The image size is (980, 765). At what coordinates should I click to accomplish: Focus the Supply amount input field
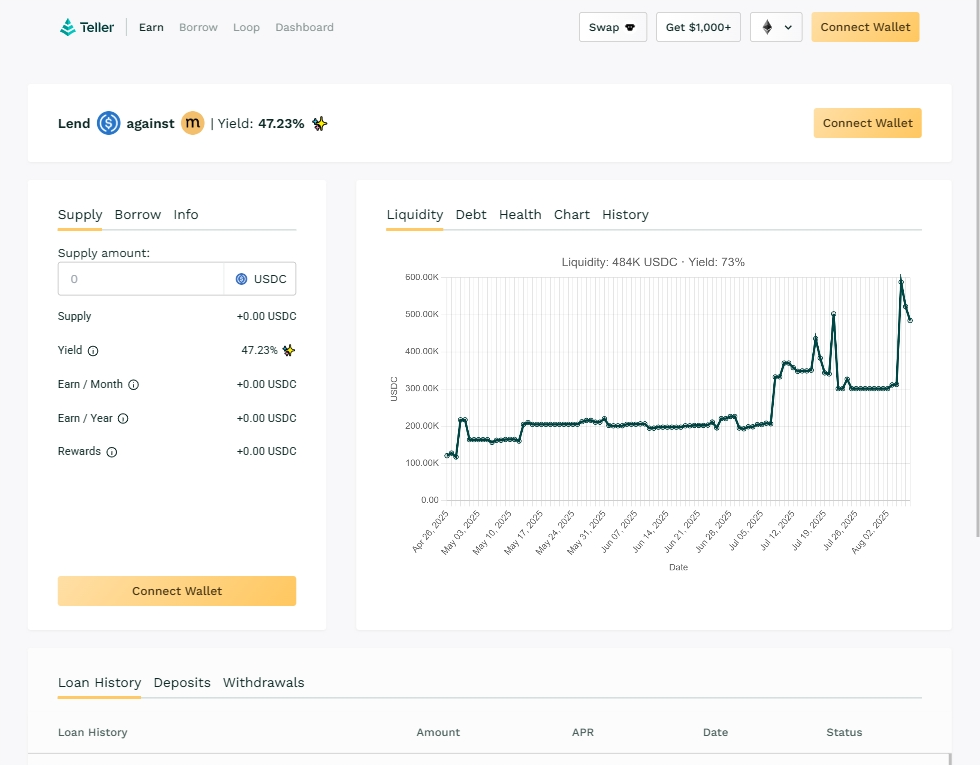pos(141,279)
